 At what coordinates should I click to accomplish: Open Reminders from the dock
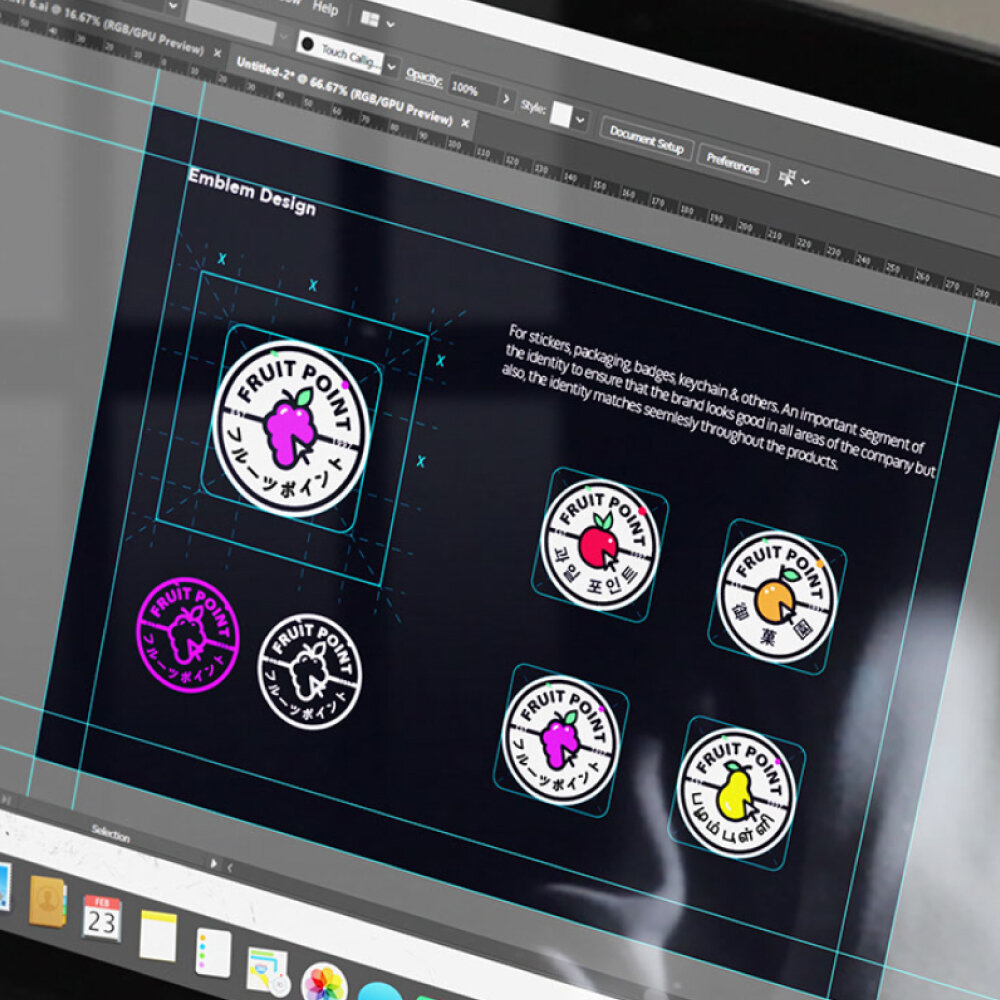[x=213, y=952]
